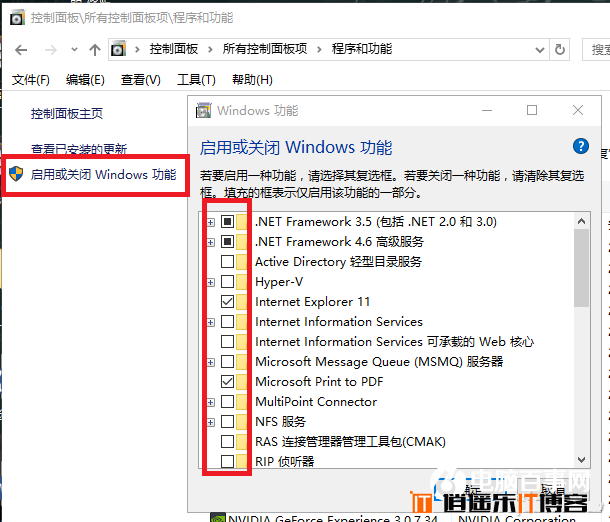
Task: Expand the Internet Information Services node
Action: [x=210, y=322]
